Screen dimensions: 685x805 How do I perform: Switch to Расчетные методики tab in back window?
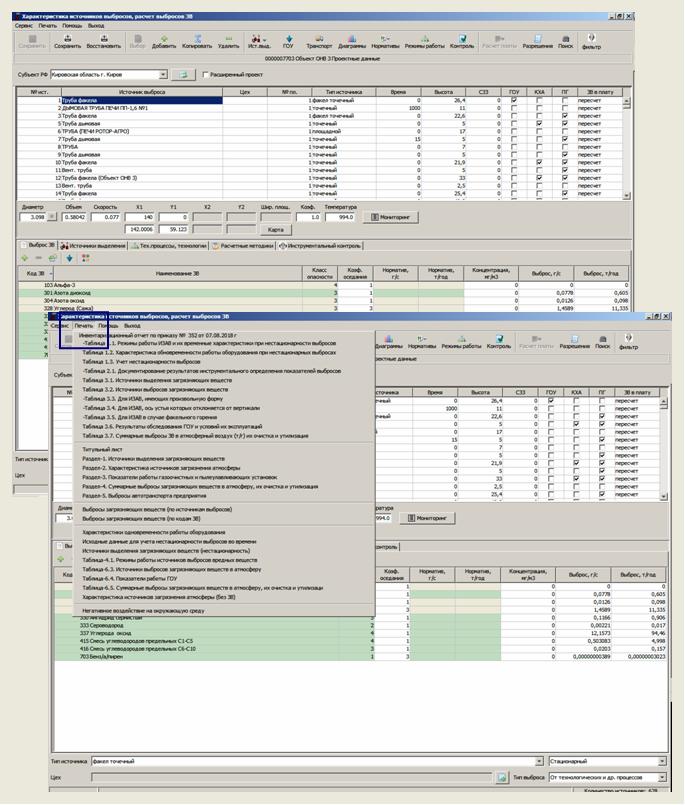pos(242,246)
